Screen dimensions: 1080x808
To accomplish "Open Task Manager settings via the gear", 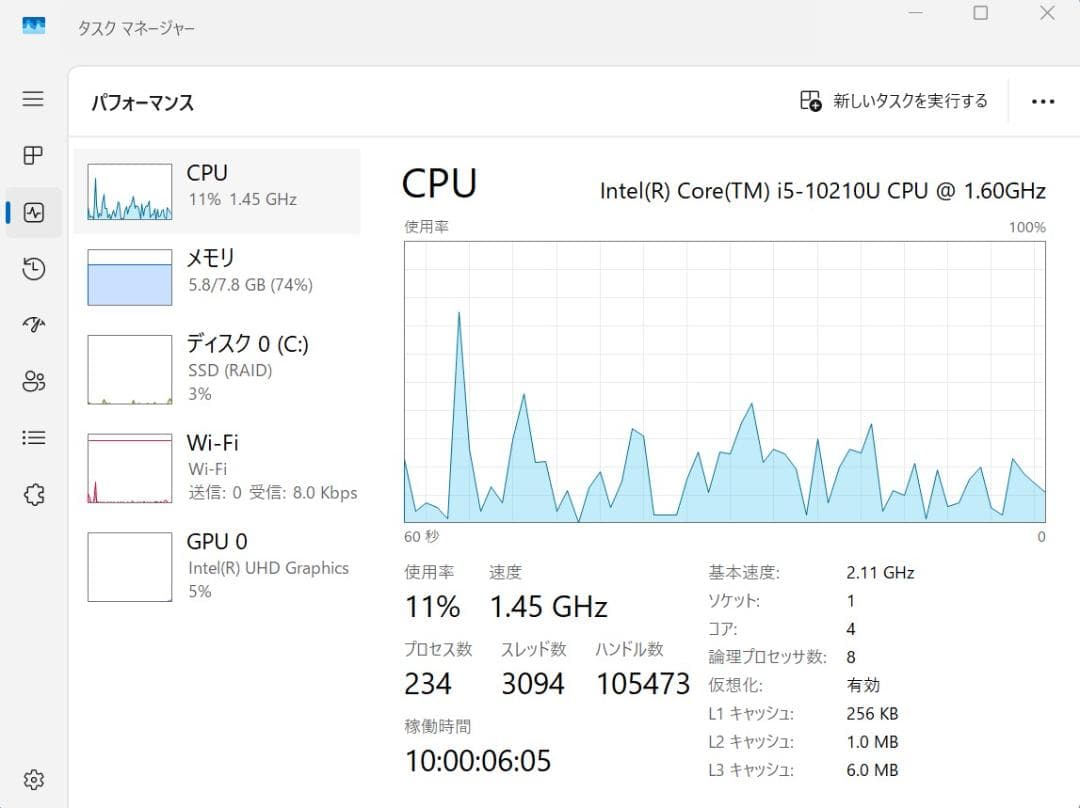I will click(33, 779).
